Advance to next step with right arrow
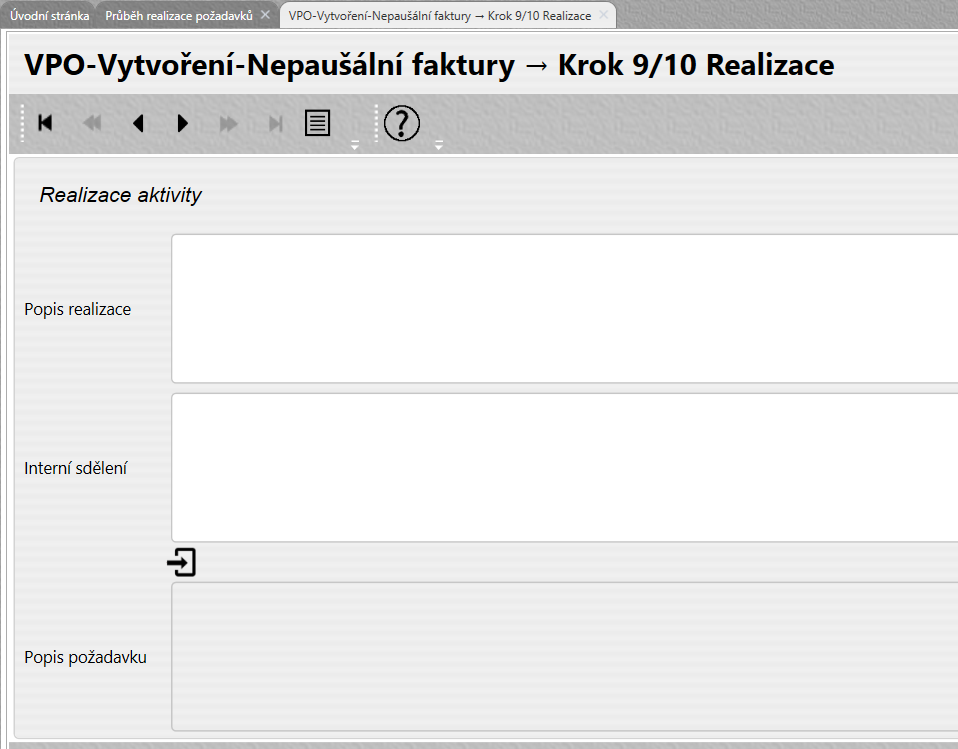 (x=182, y=123)
